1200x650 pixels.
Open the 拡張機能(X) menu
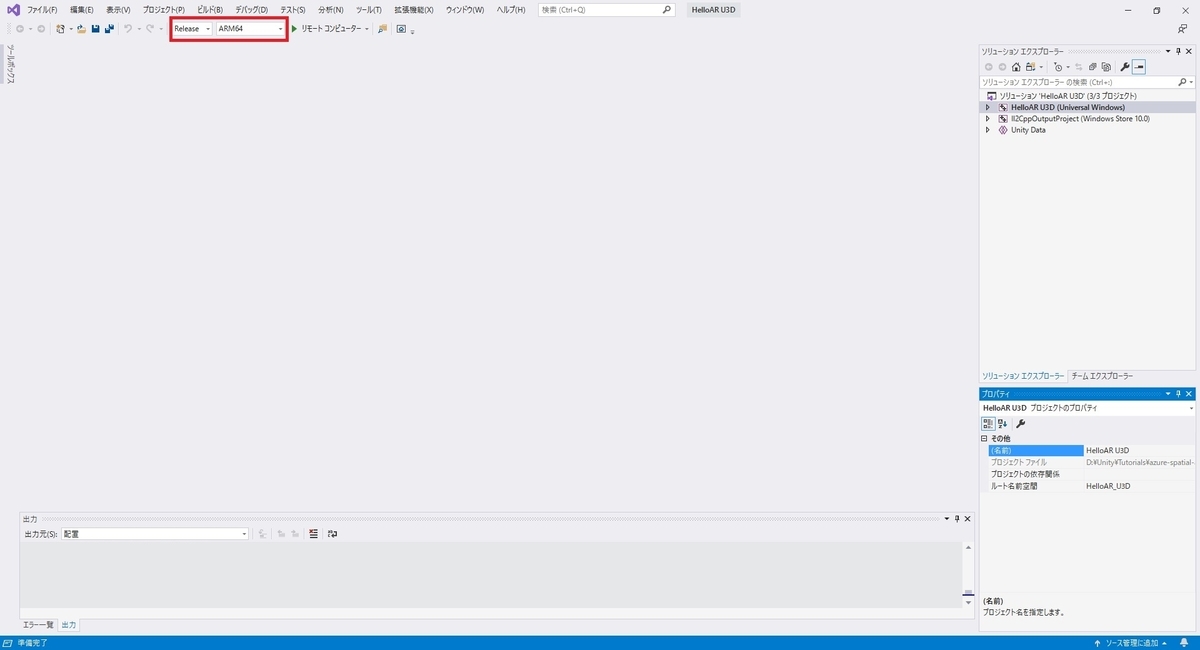pos(414,9)
